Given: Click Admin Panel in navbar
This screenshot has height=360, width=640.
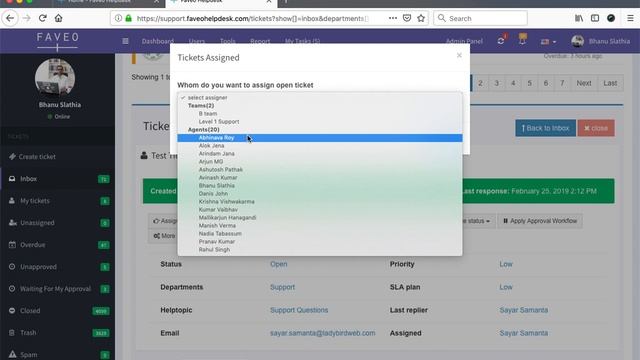Looking at the screenshot, I should pos(464,41).
